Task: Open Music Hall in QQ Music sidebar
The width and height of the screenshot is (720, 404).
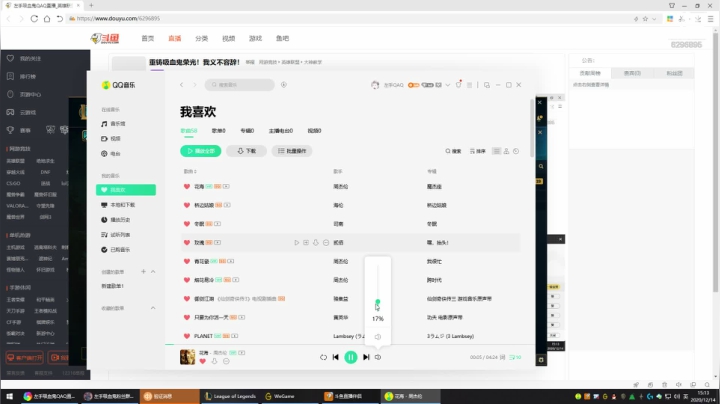Action: coord(113,124)
